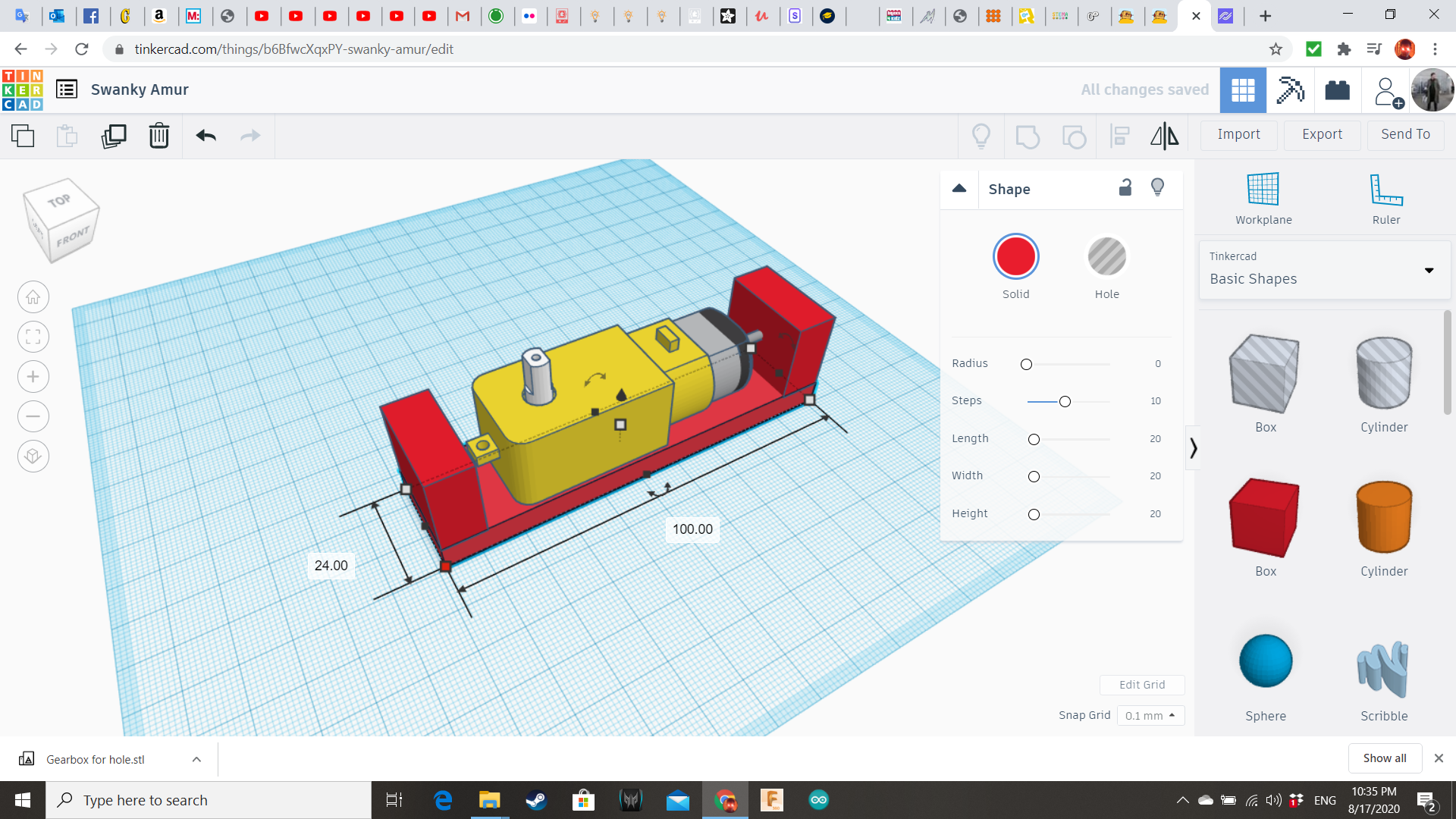
Task: Click the Duplicate and repeat icon
Action: coord(114,136)
